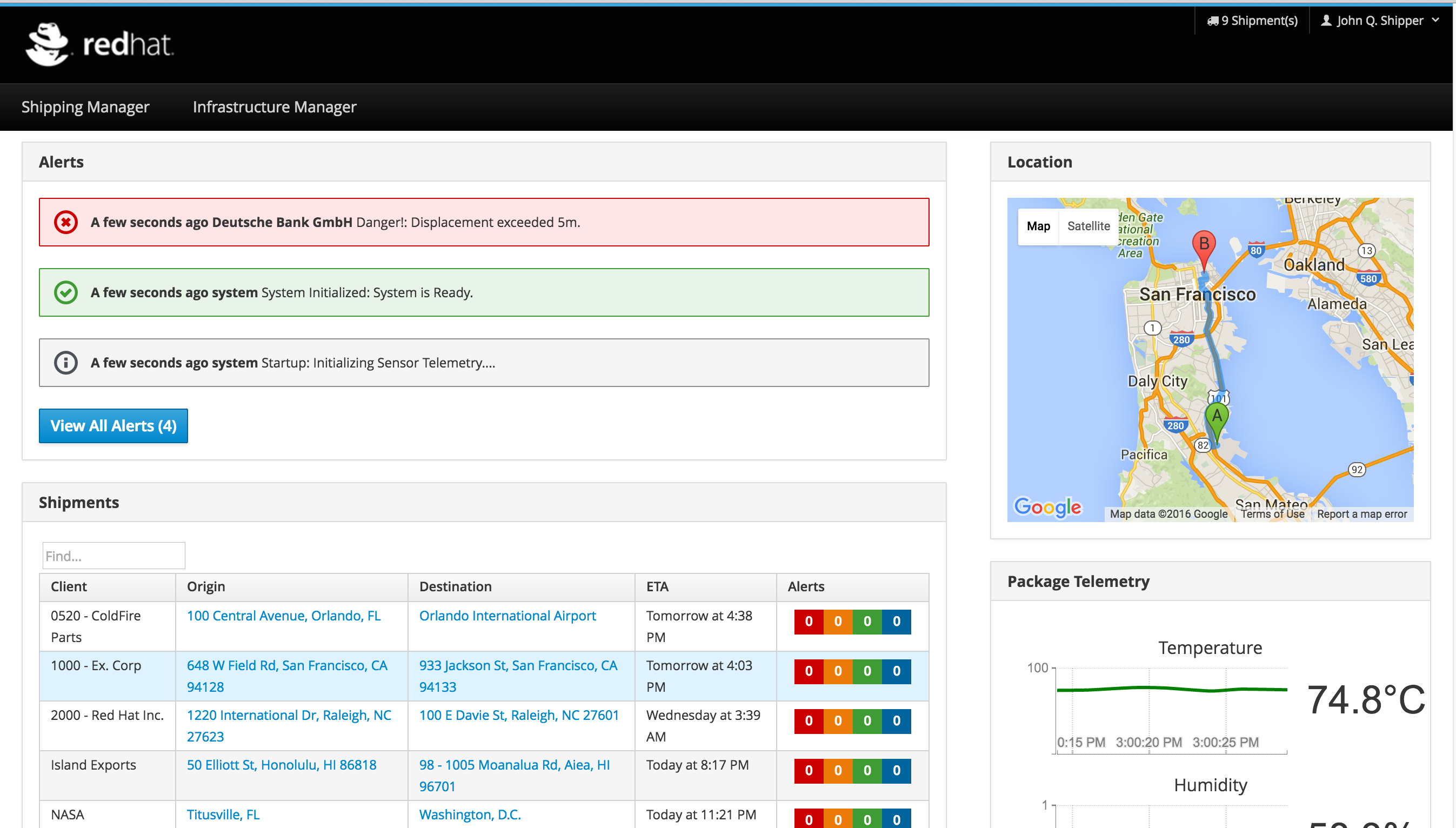Click green map marker A

[1216, 418]
